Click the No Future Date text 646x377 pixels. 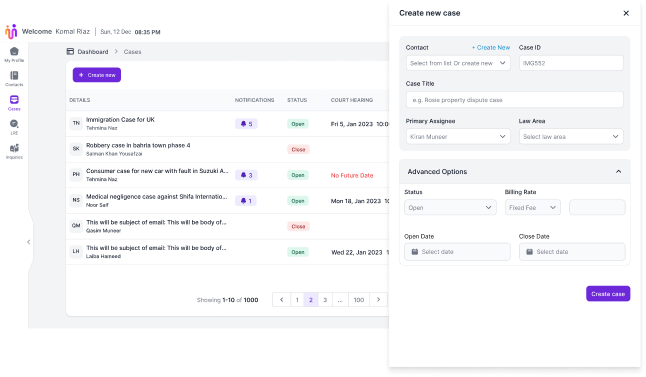point(352,176)
